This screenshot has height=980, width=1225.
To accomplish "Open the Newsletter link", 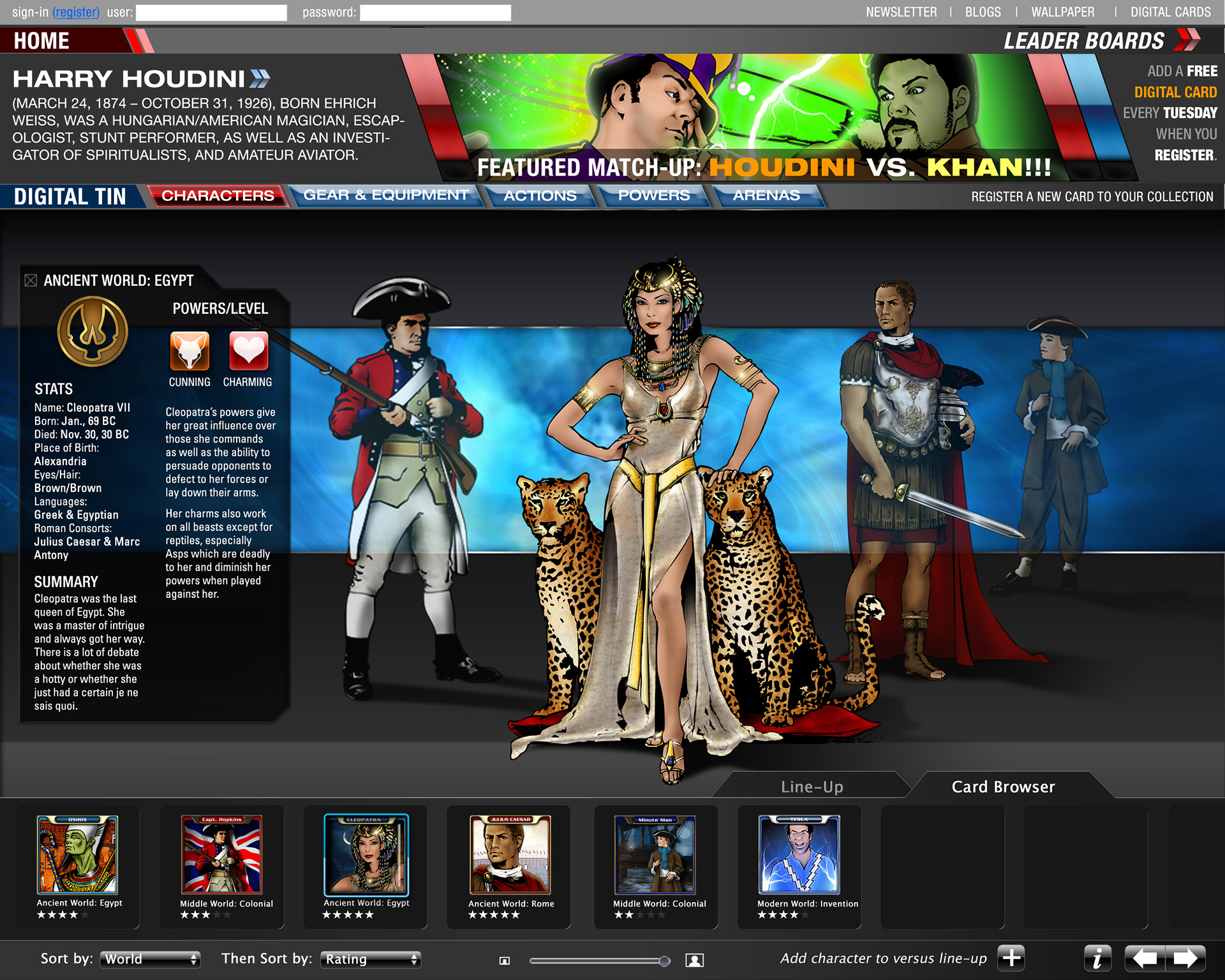I will pos(901,12).
